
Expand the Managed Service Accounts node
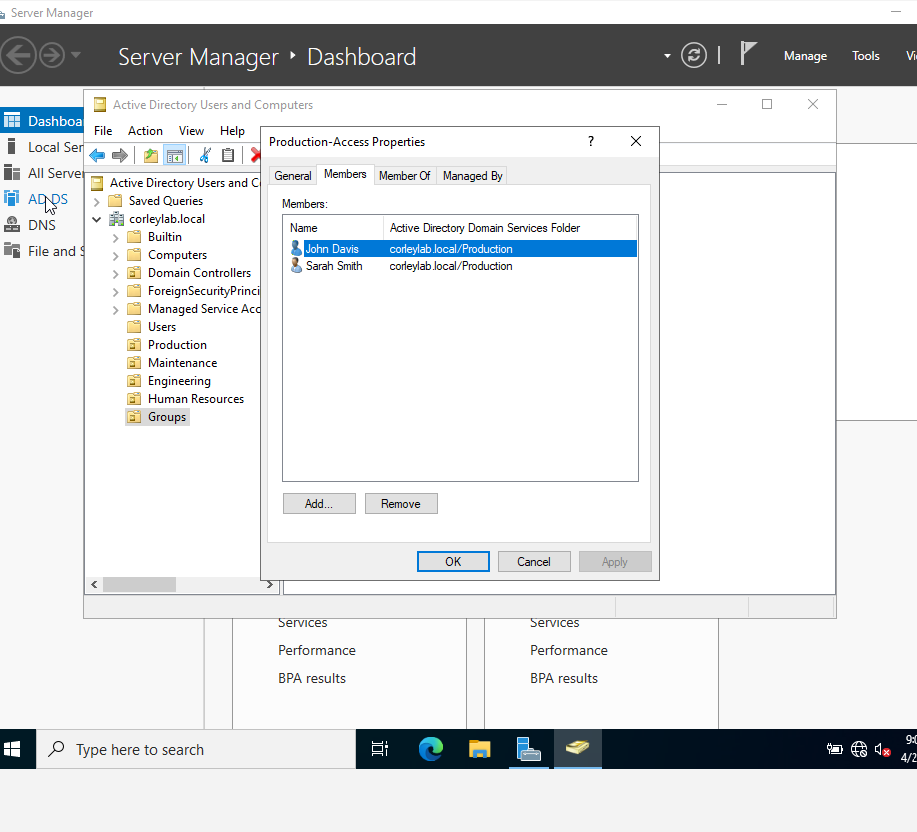(116, 310)
